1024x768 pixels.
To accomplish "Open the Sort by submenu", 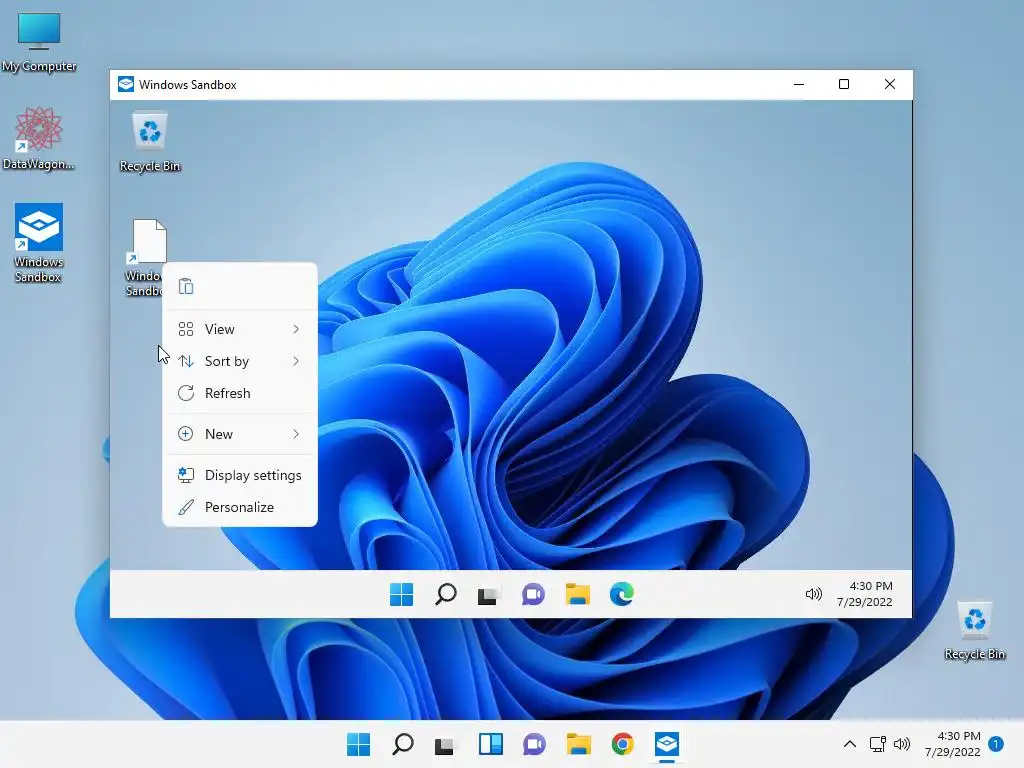I will click(x=240, y=361).
